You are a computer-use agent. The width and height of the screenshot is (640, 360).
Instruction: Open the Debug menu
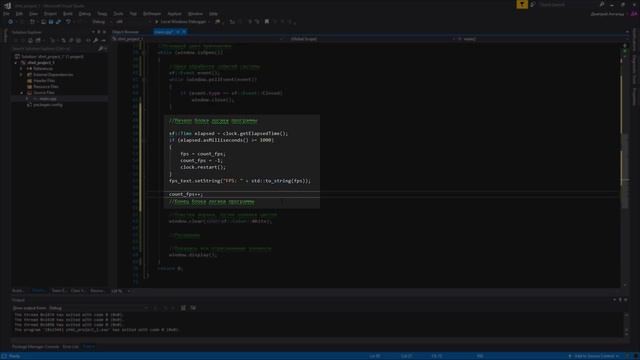click(x=84, y=13)
